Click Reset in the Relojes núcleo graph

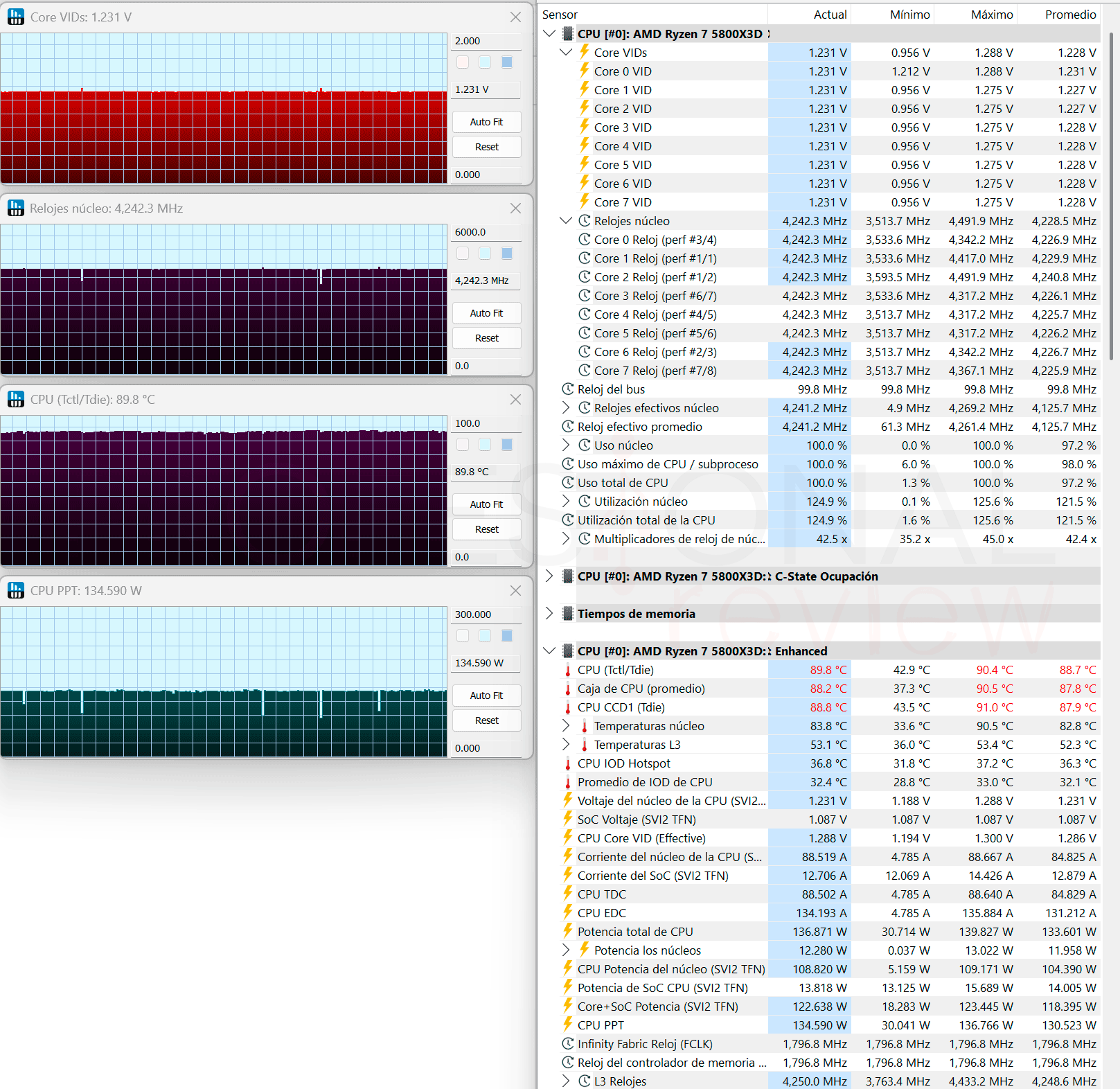(486, 338)
